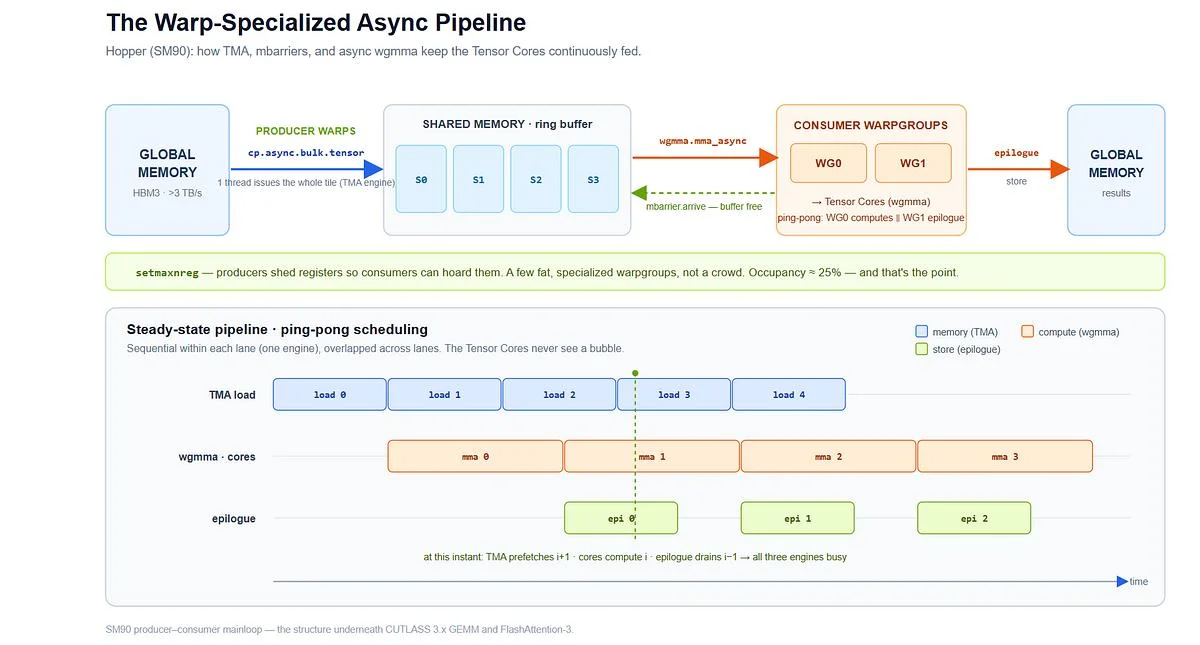Select the "load 4" timeline bar

tap(789, 395)
